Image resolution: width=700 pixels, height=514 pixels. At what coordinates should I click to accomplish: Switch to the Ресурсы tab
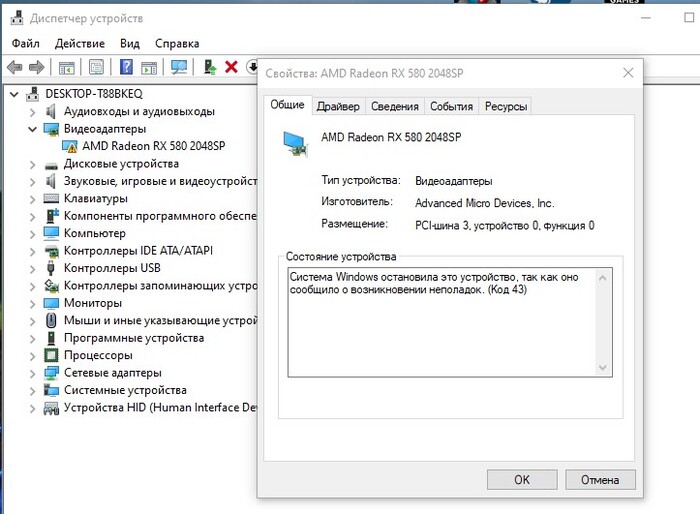[x=506, y=106]
